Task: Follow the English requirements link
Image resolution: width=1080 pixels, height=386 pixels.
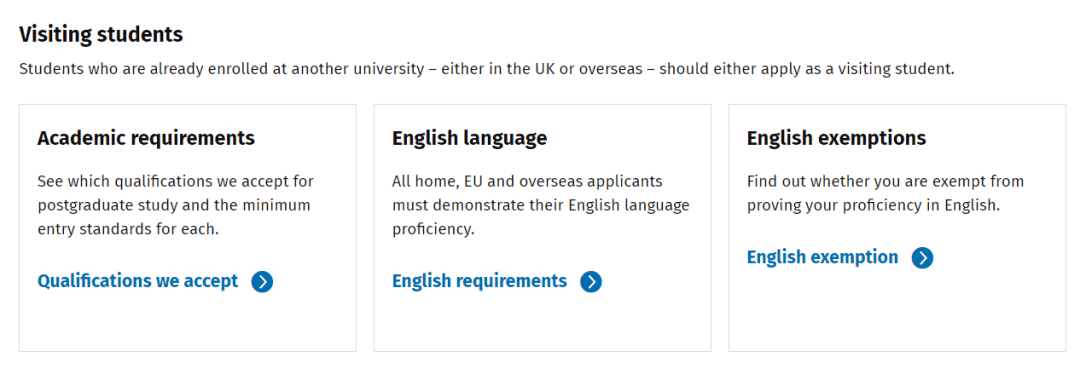Action: tap(479, 281)
